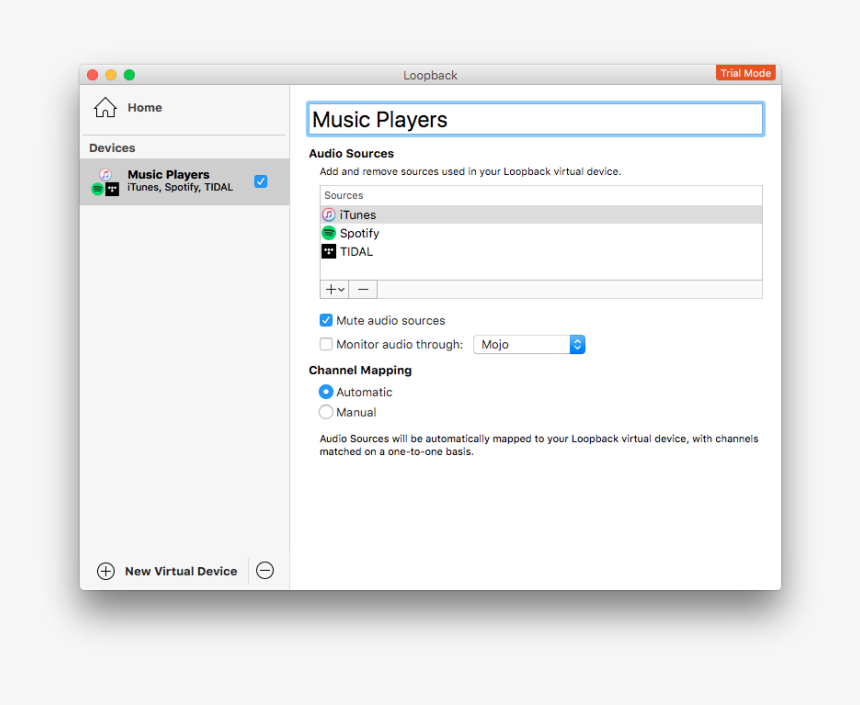The width and height of the screenshot is (860, 705).
Task: Select the TIDAL source row
Action: (x=541, y=252)
